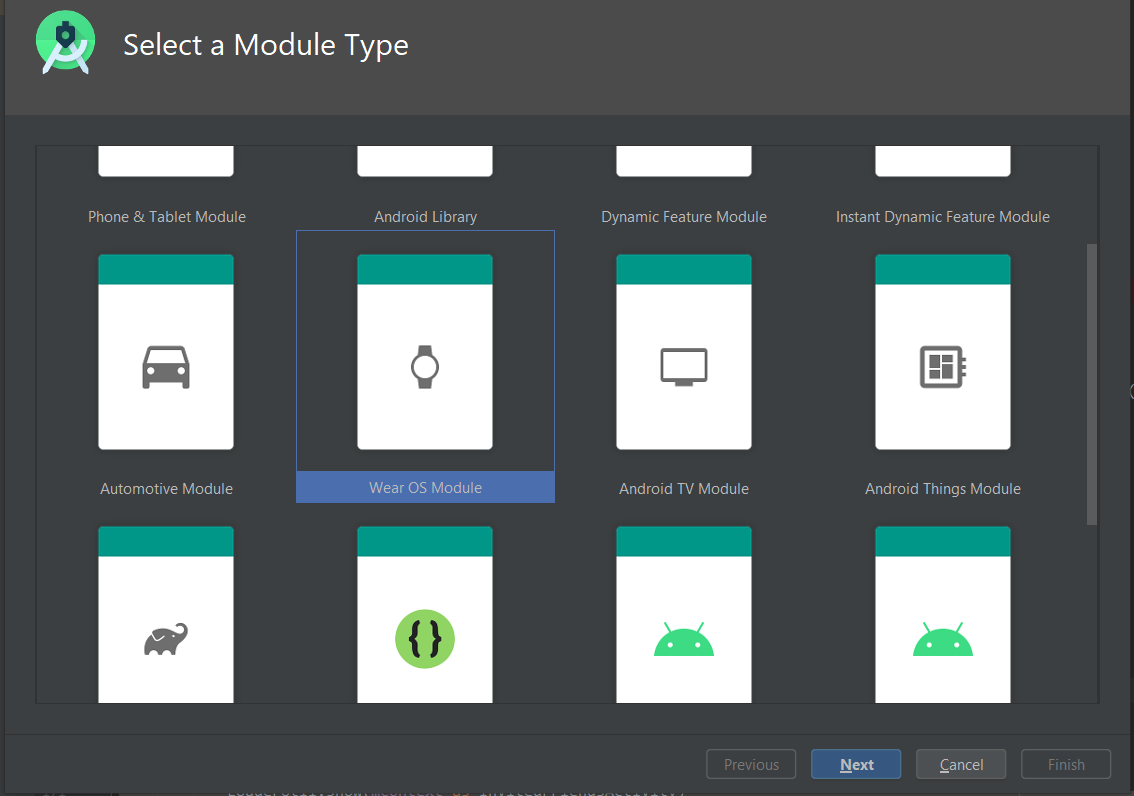Select the Phone & Tablet Module card thumbnail
The height and width of the screenshot is (796, 1134).
[x=166, y=161]
